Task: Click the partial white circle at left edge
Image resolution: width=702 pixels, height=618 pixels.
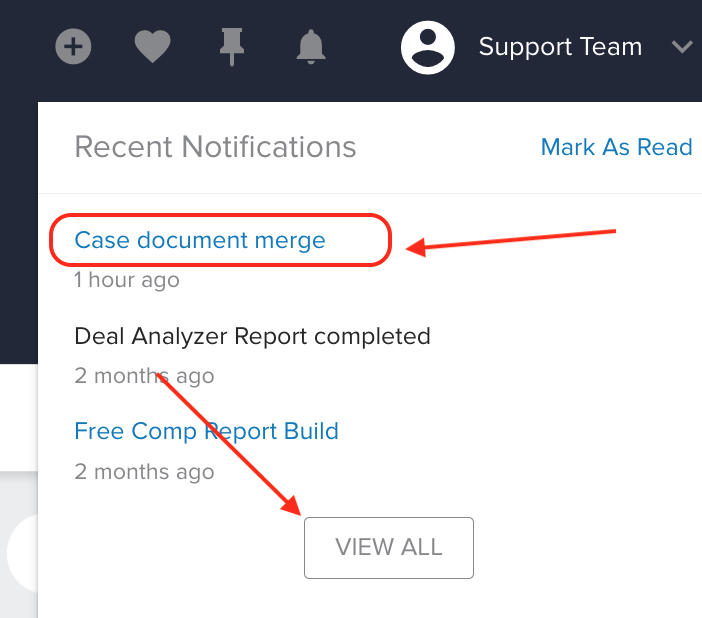Action: click(x=22, y=553)
